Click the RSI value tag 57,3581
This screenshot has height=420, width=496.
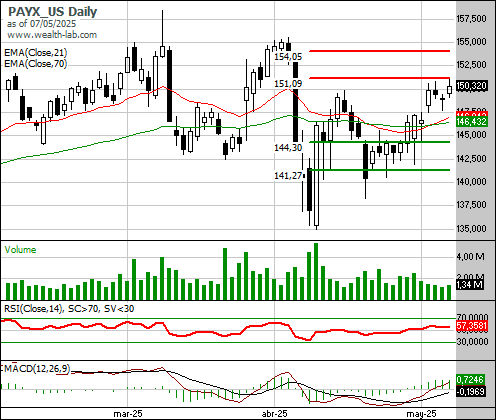[471, 326]
